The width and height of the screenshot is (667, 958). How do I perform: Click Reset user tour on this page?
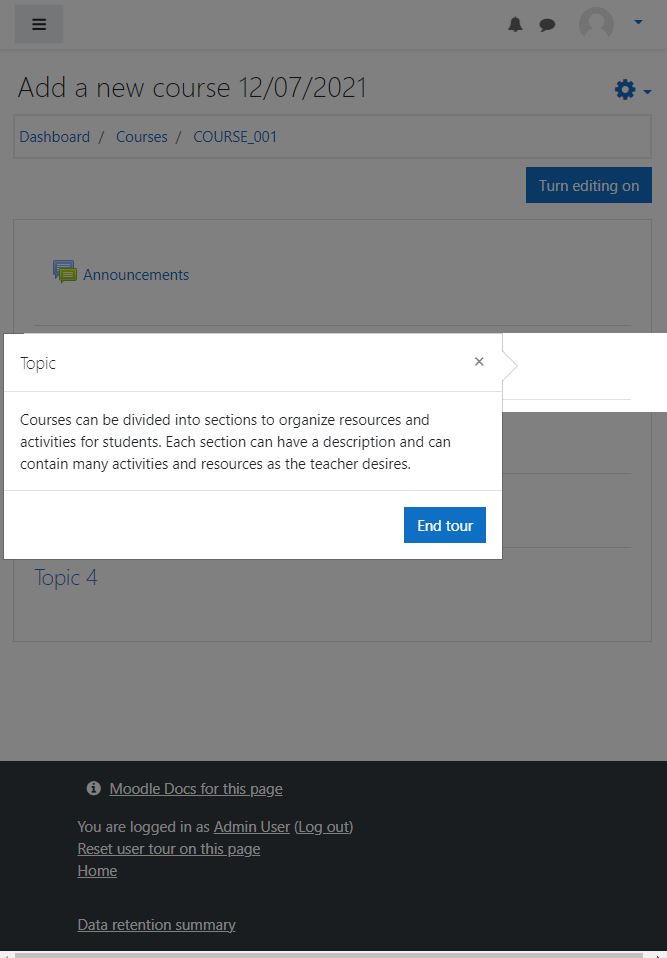(169, 849)
